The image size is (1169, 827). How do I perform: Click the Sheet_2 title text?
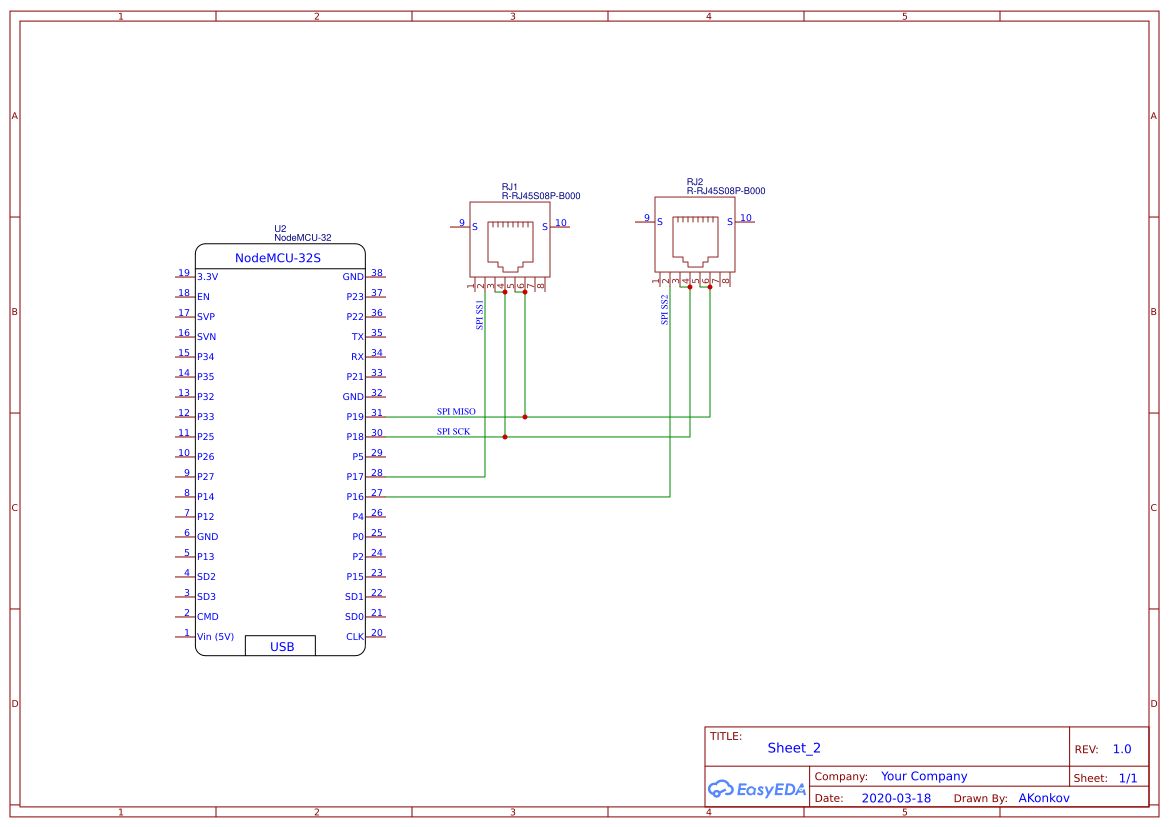[793, 747]
